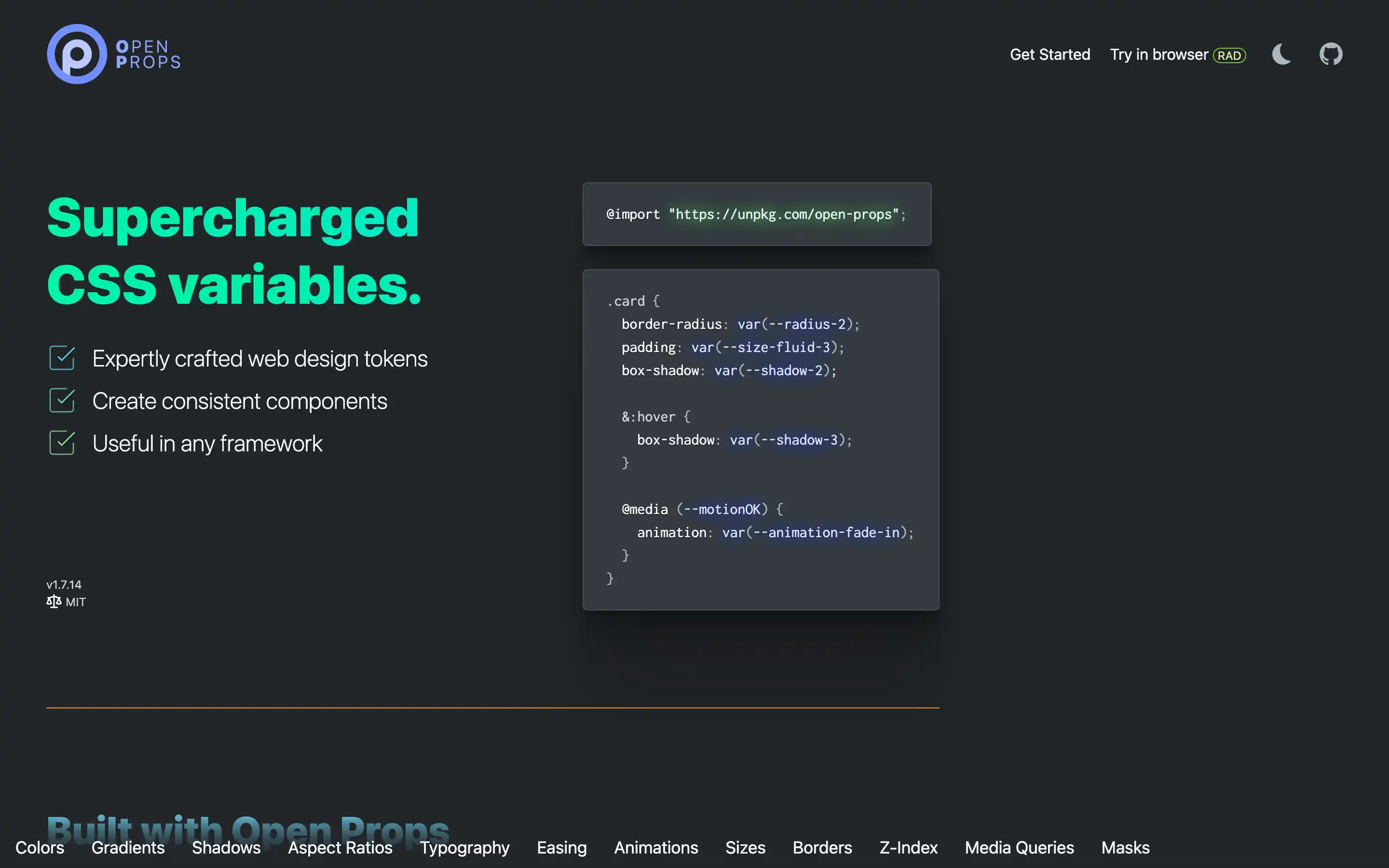Click var(--radius-2) in code
This screenshot has width=1389, height=868.
[795, 325]
